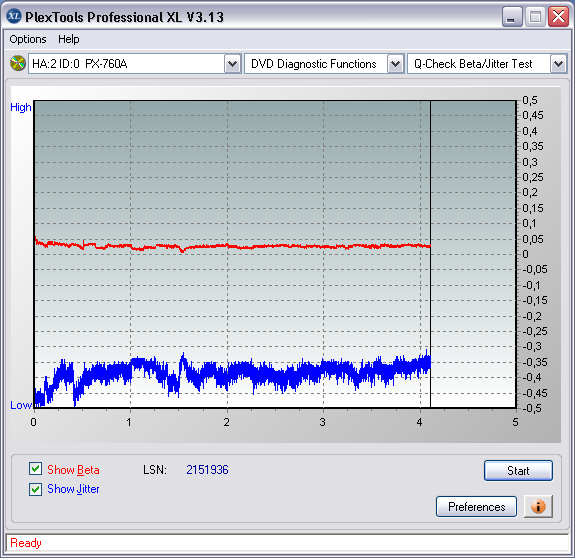
Task: Open the orange info icon button
Action: (538, 507)
